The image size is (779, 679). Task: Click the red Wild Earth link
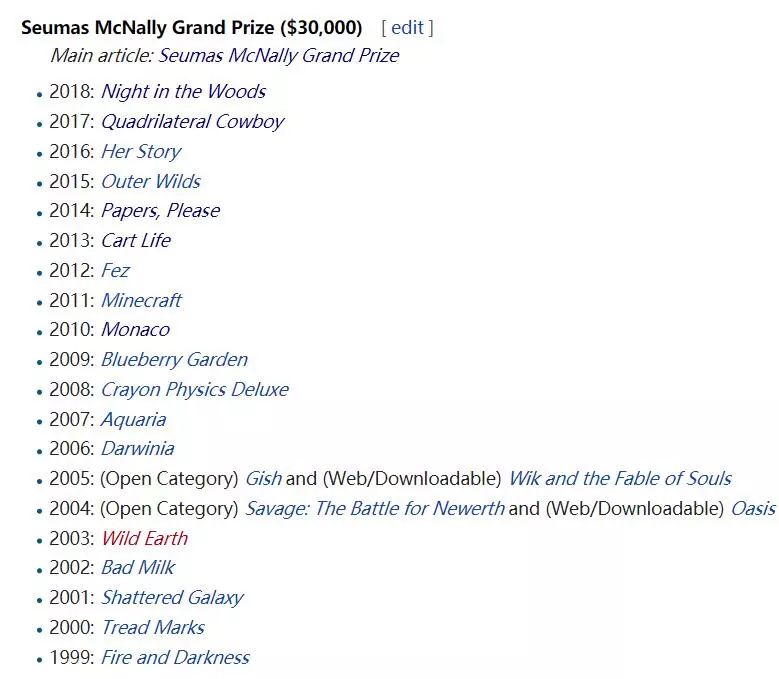(x=145, y=538)
